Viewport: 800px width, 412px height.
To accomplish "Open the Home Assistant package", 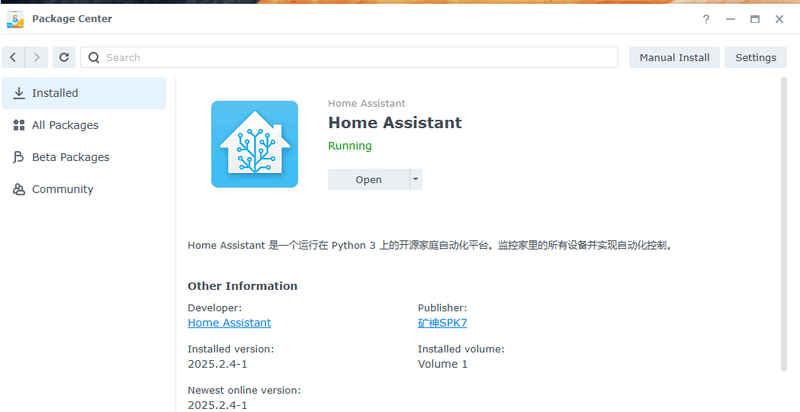I will tap(368, 179).
